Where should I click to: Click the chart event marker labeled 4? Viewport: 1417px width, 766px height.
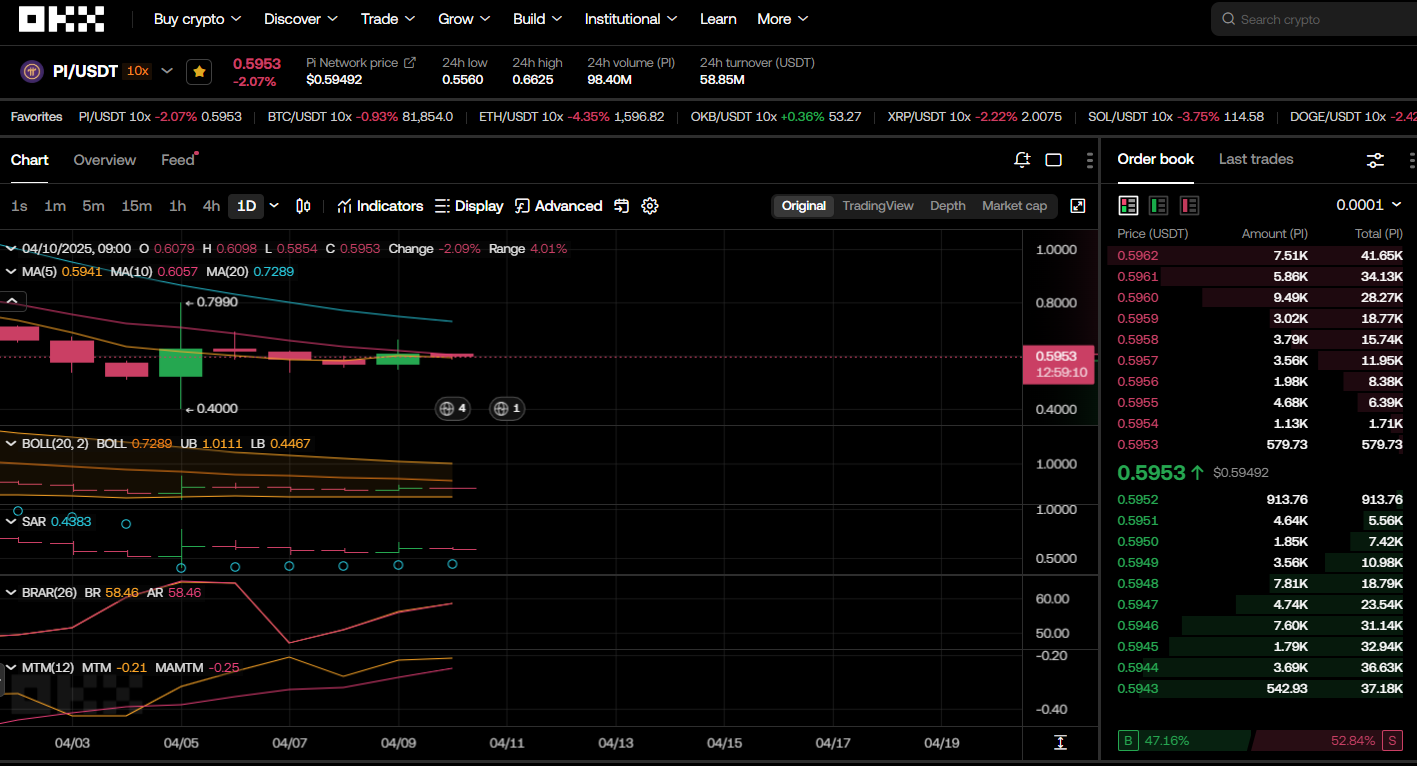[x=452, y=408]
